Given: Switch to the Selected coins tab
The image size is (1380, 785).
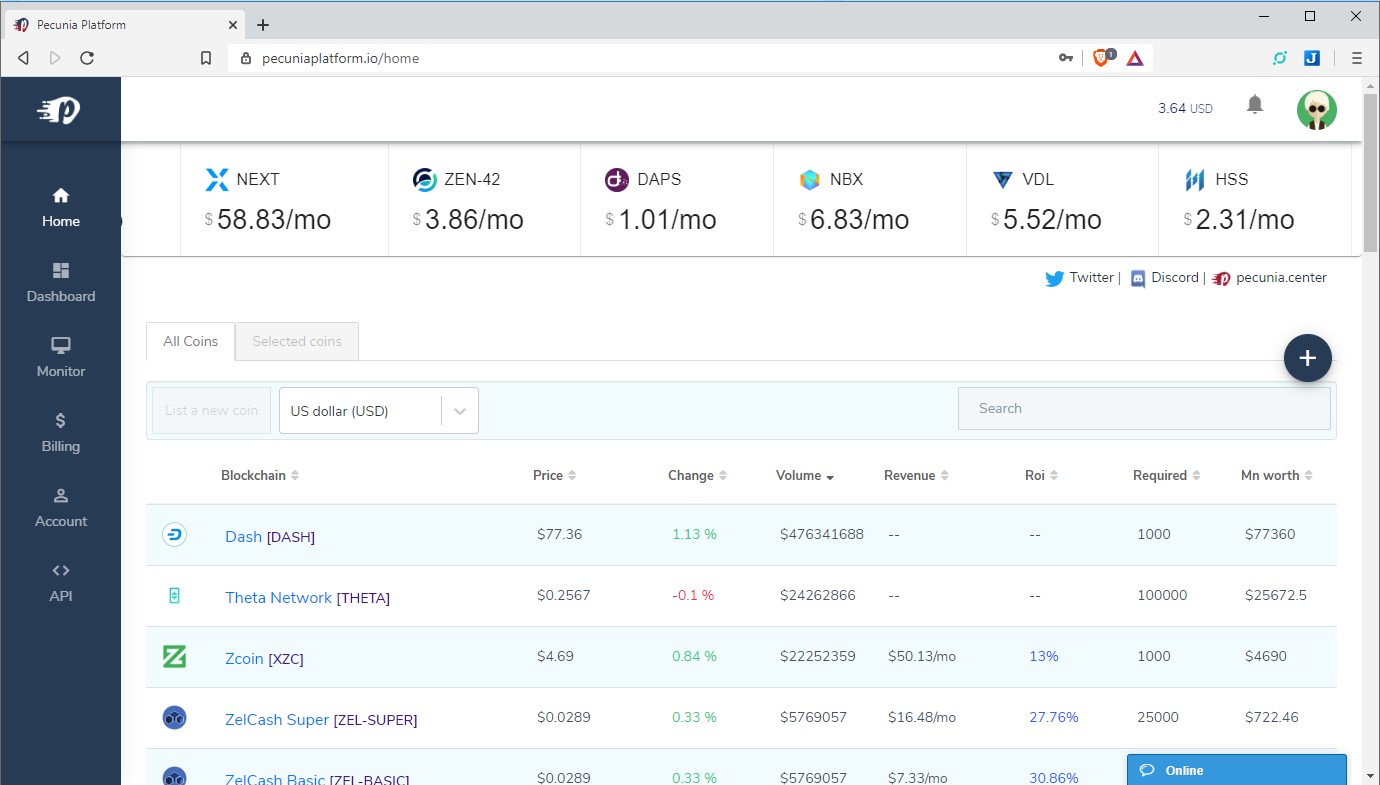Looking at the screenshot, I should coord(297,341).
